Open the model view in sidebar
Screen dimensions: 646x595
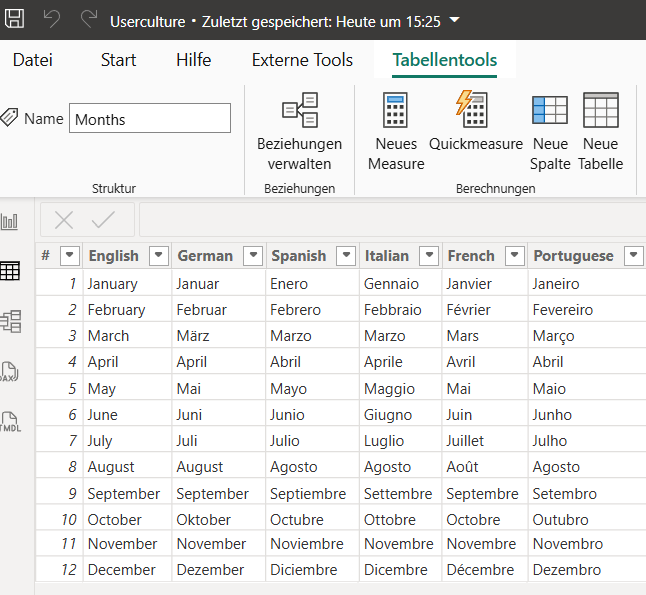tap(10, 321)
